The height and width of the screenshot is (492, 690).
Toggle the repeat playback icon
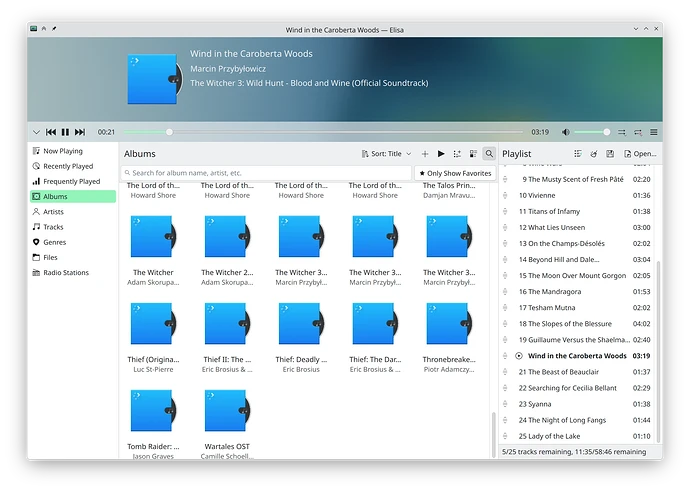click(638, 132)
